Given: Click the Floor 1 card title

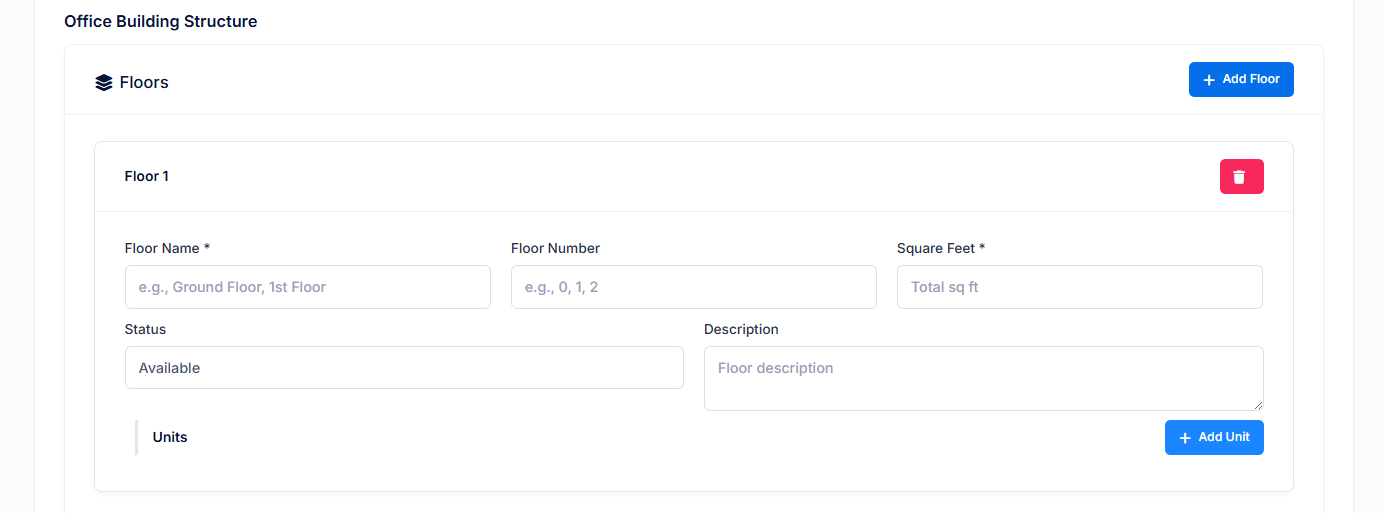Looking at the screenshot, I should (x=146, y=176).
